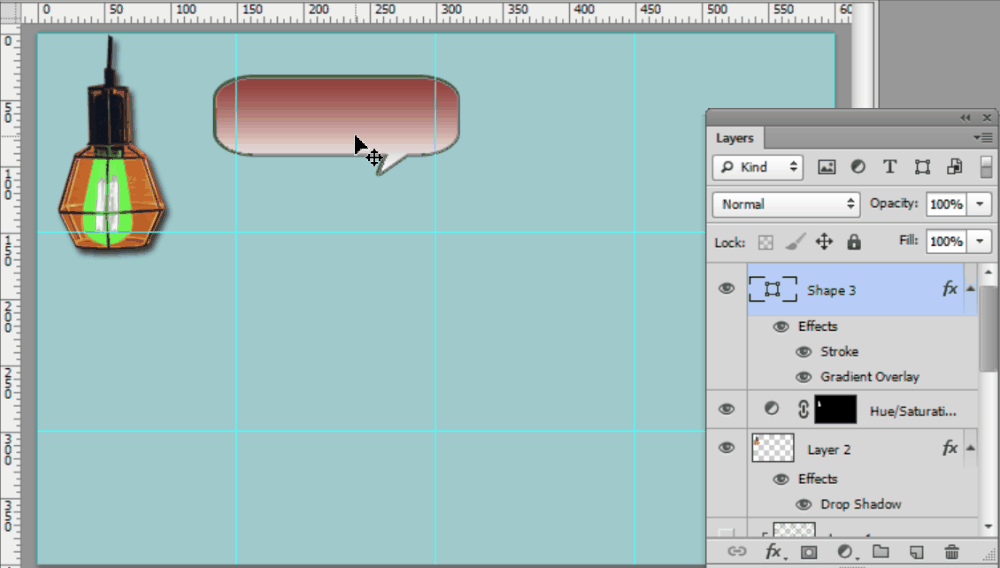Screen dimensions: 1000x568
Task: Collapse Shape 3 effects list
Action: pyautogui.click(x=971, y=289)
